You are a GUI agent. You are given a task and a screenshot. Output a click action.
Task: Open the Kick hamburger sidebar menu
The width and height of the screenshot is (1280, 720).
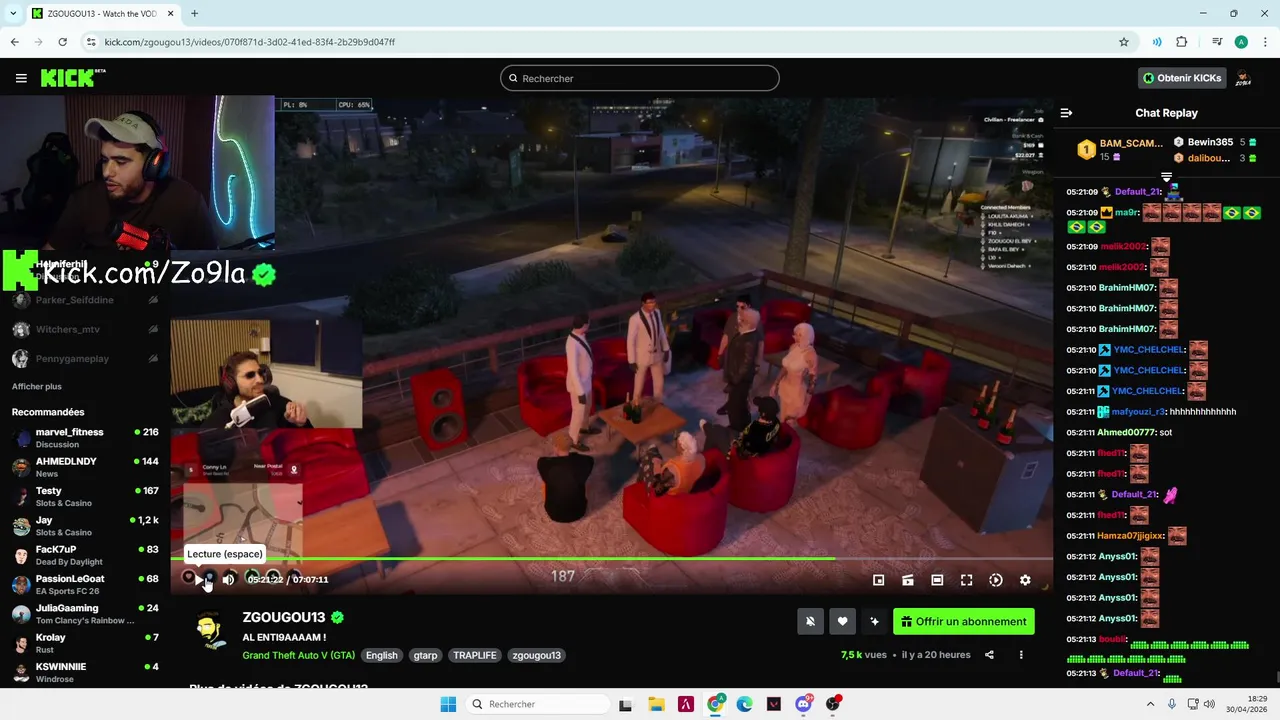[21, 78]
